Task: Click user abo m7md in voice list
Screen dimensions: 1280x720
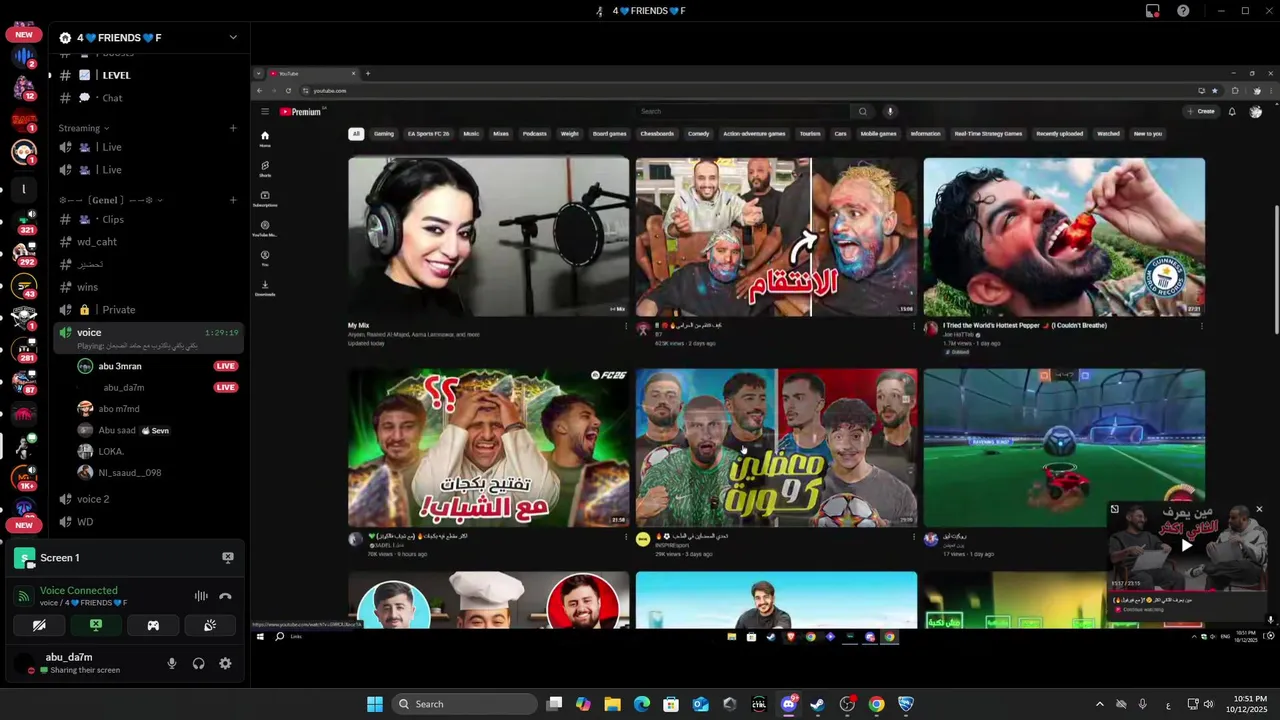Action: click(119, 409)
